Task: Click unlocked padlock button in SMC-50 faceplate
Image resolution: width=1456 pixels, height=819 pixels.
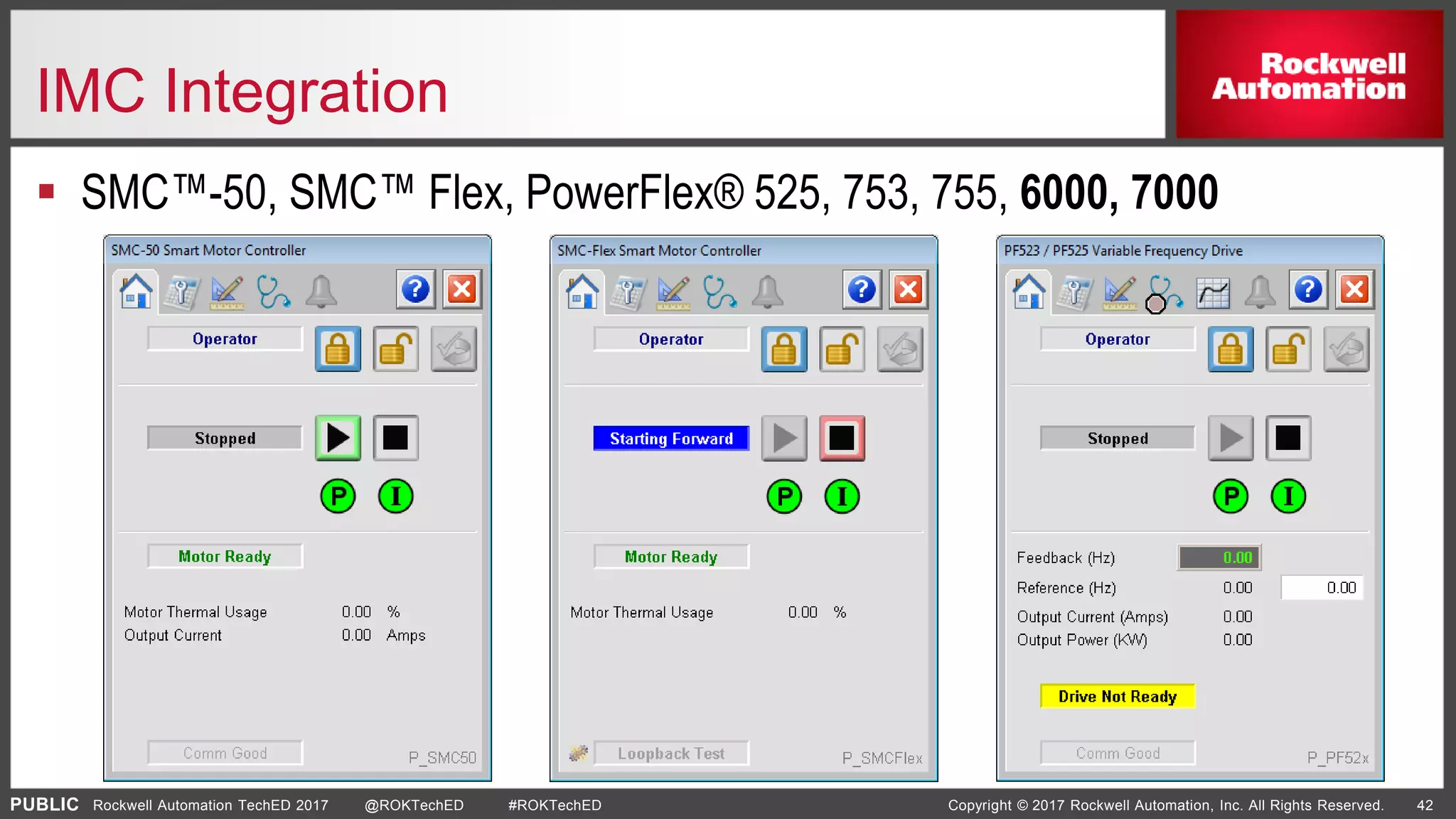Action: [395, 349]
